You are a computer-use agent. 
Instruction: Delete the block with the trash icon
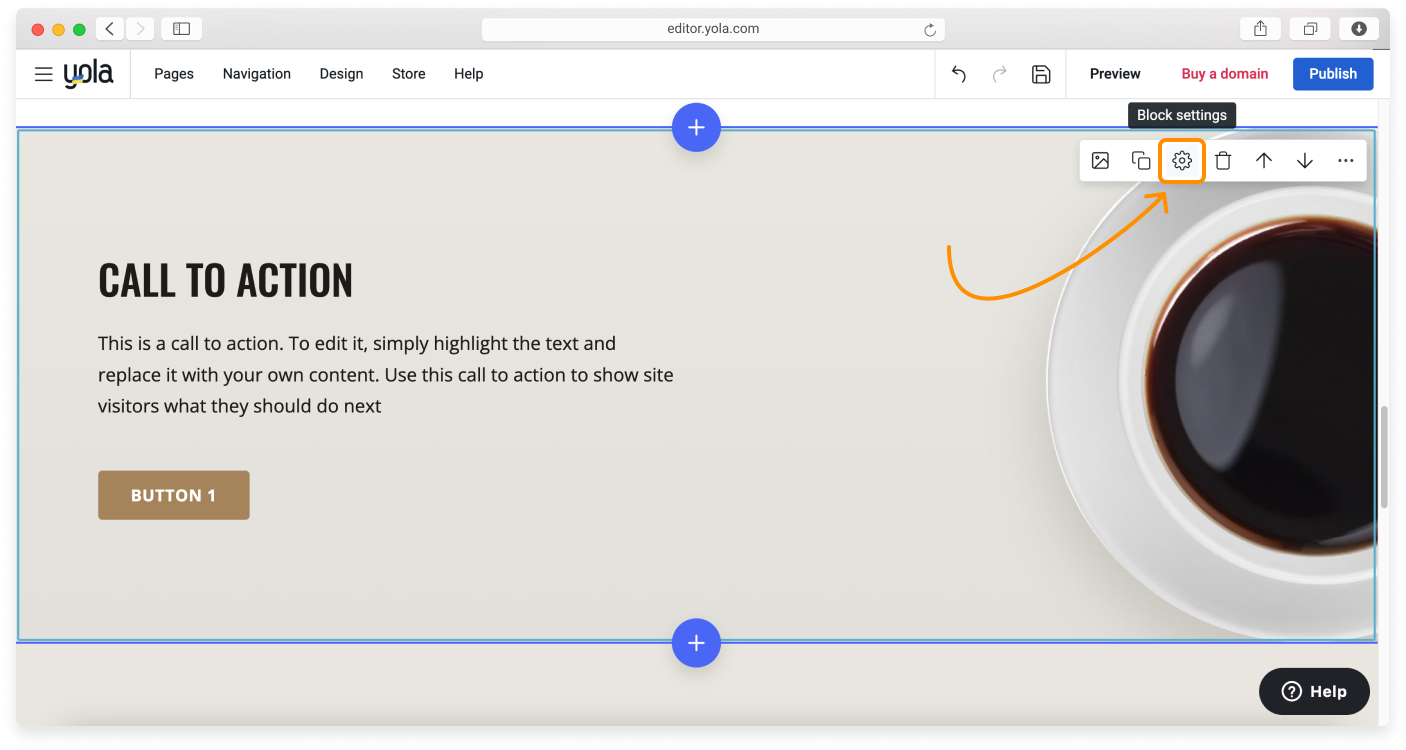(x=1223, y=160)
